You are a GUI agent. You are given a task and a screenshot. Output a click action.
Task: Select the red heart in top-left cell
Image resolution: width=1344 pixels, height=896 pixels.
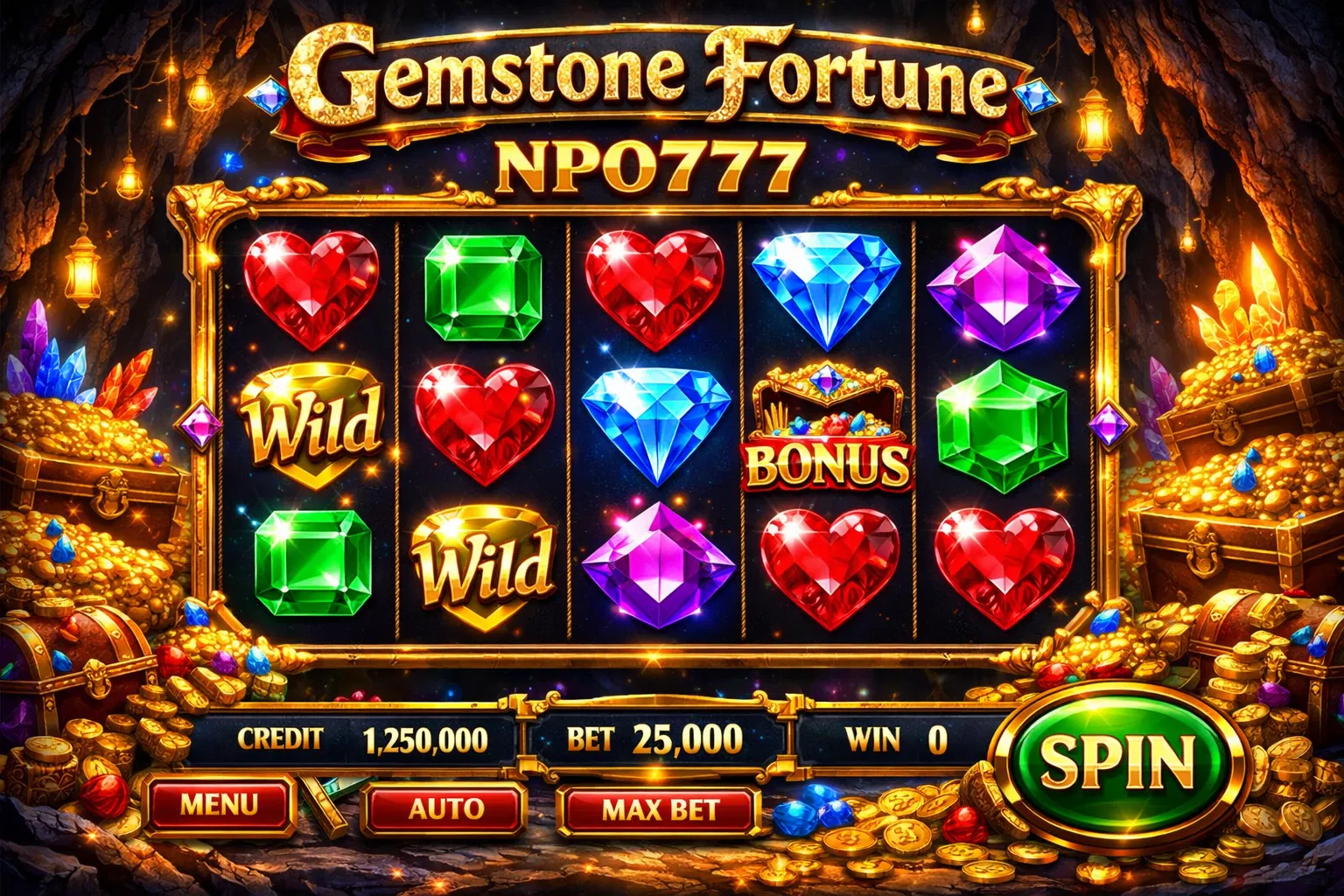311,287
